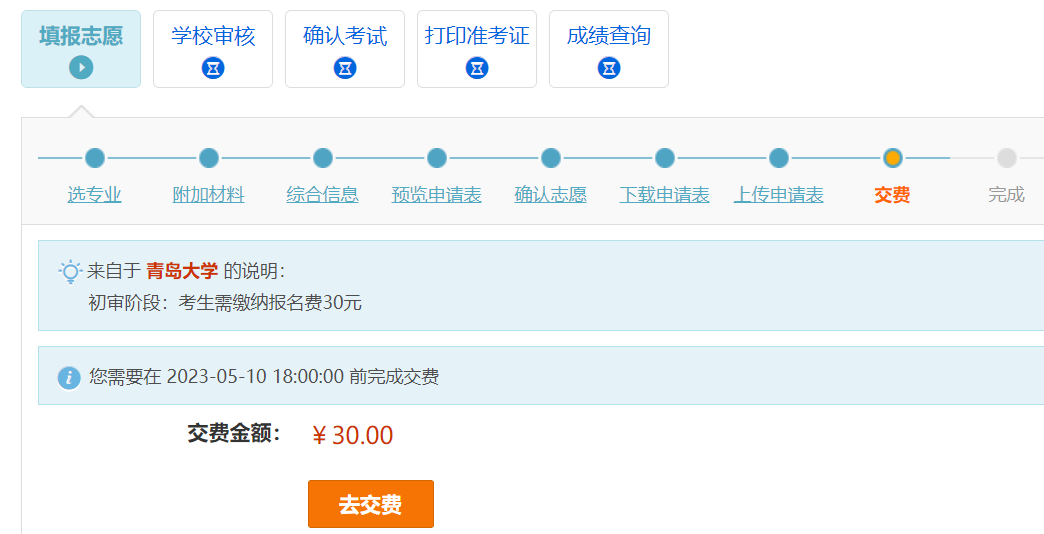
Task: Click the hourglass icon under 确认考试
Action: pyautogui.click(x=345, y=68)
